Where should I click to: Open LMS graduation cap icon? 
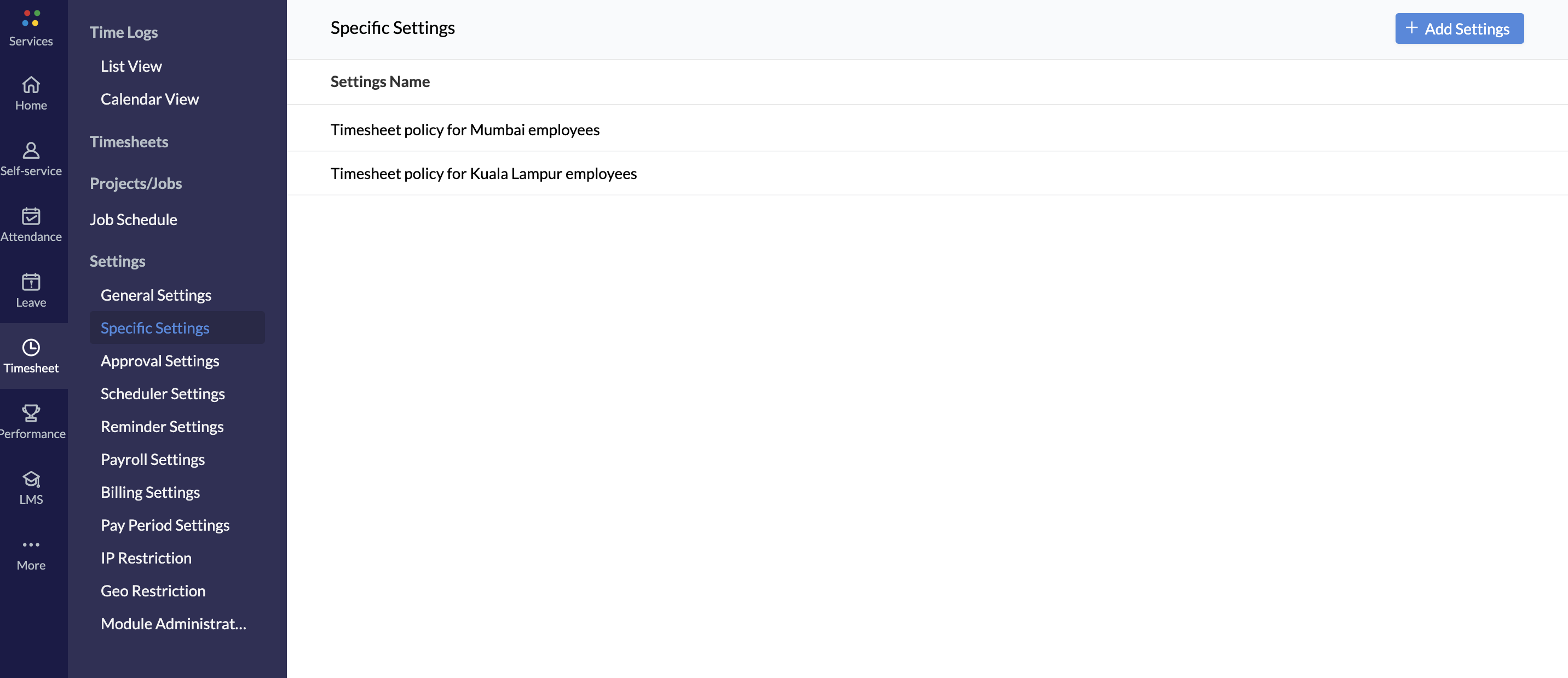click(x=31, y=480)
